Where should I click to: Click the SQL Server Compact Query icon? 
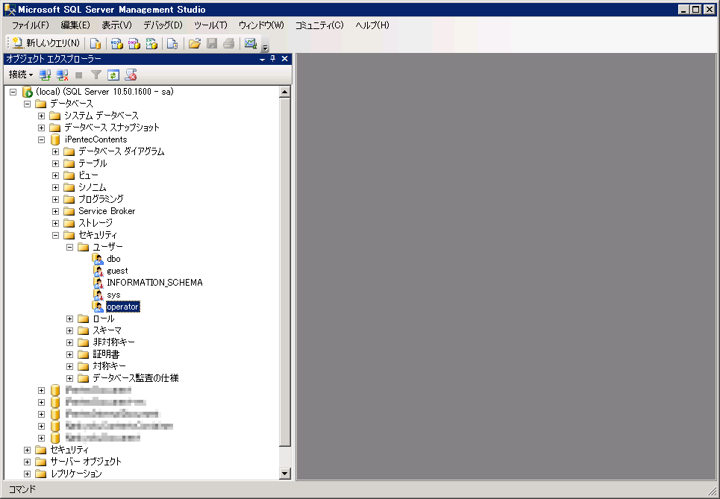[x=172, y=44]
